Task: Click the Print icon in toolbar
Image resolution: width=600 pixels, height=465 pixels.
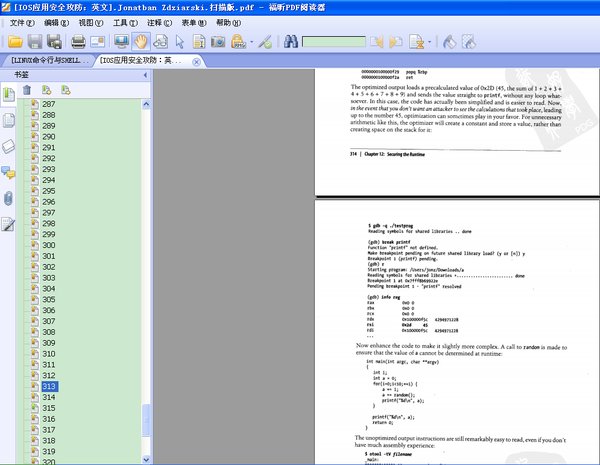Action: tap(77, 42)
